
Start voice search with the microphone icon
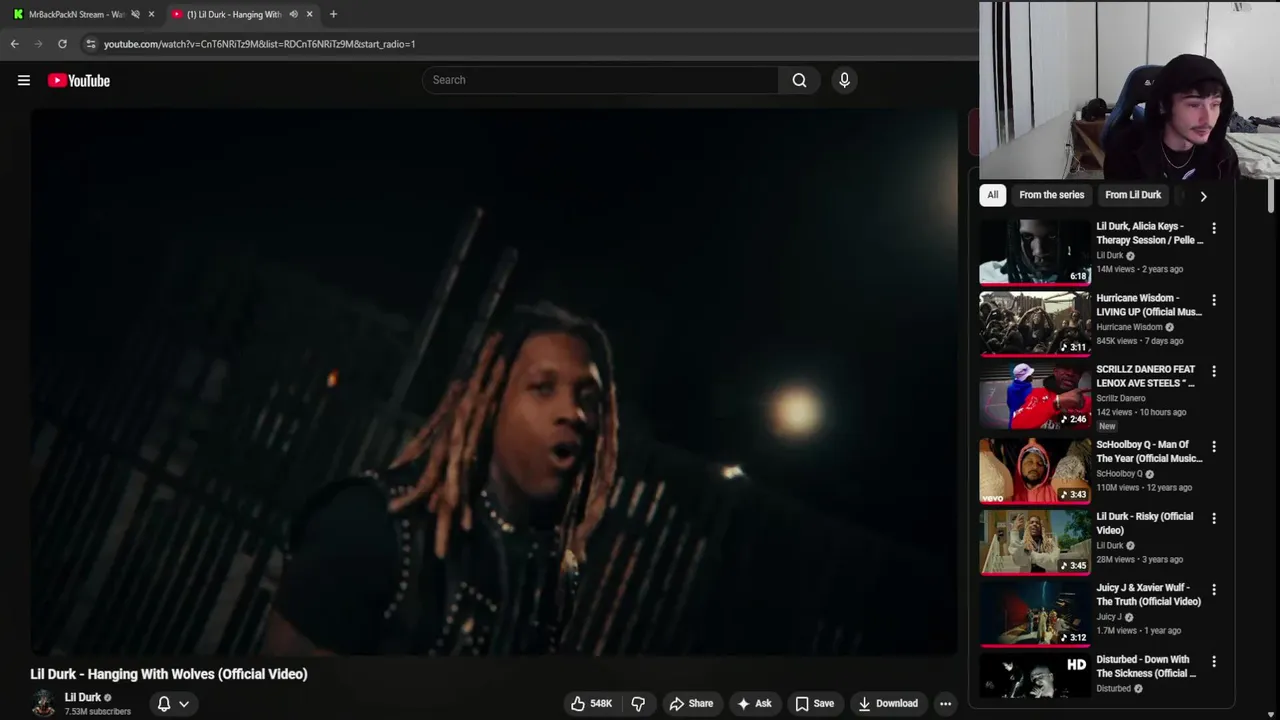pos(844,80)
